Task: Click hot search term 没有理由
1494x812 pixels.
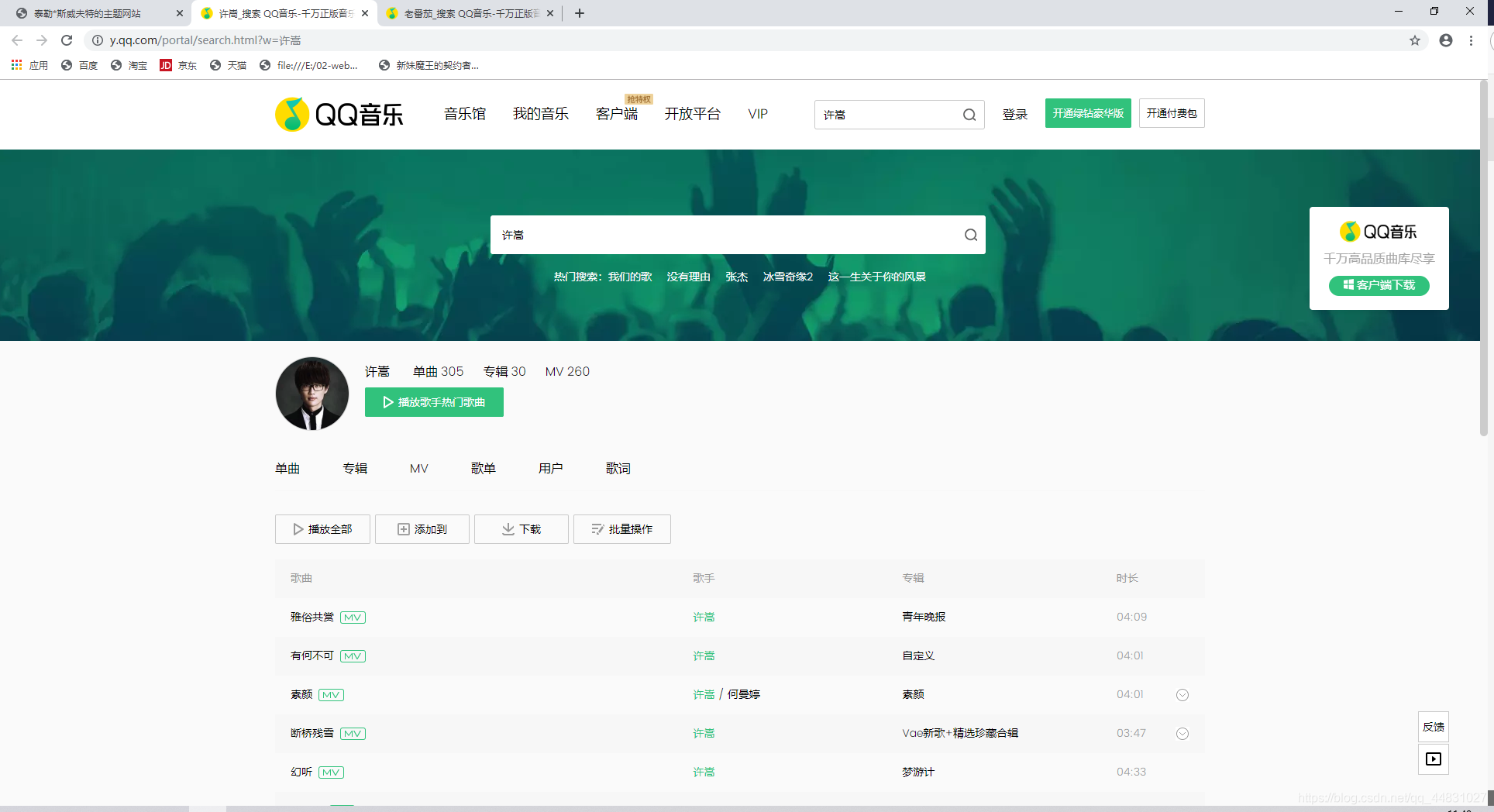Action: [688, 277]
